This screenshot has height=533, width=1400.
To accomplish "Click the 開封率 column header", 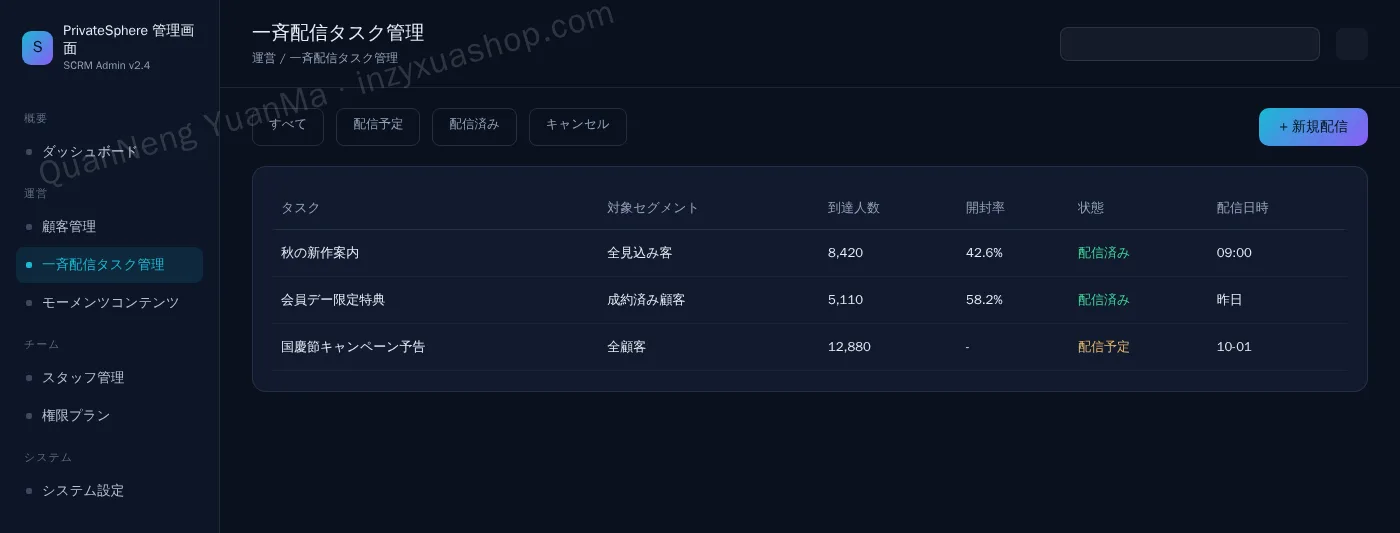I will (x=985, y=208).
